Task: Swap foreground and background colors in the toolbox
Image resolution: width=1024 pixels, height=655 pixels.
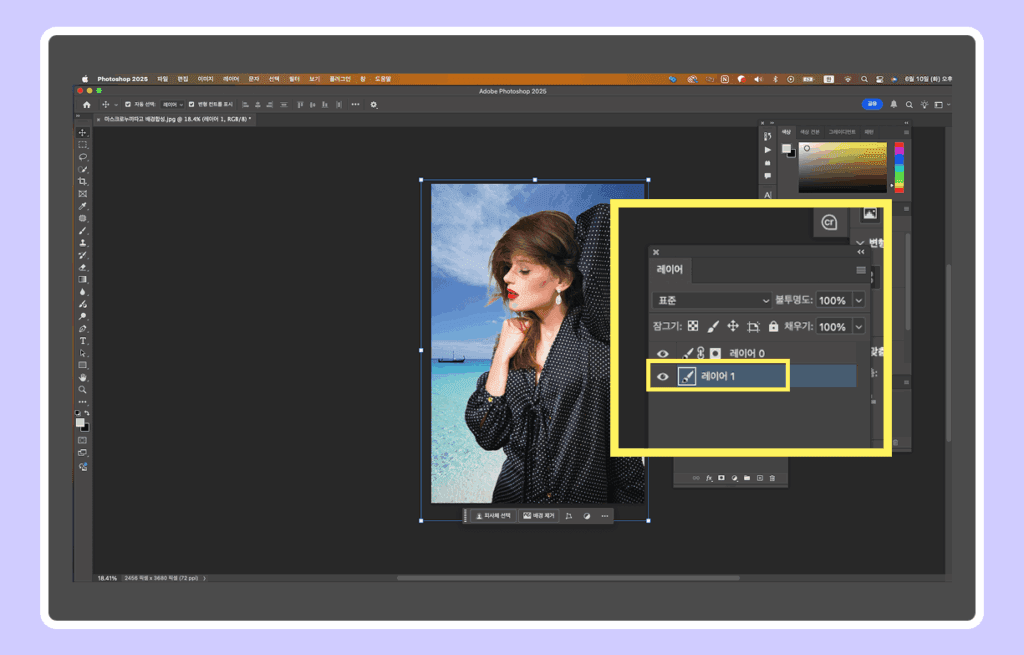Action: [87, 413]
